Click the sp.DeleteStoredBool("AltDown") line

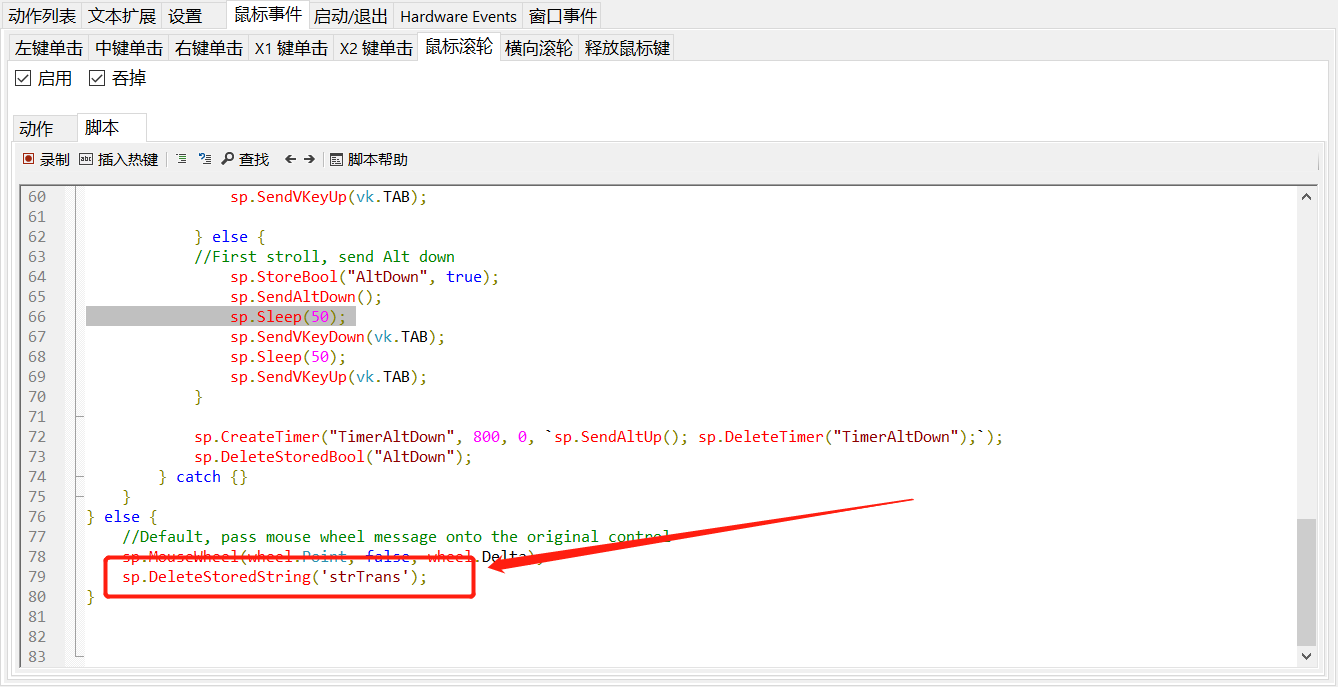point(333,457)
